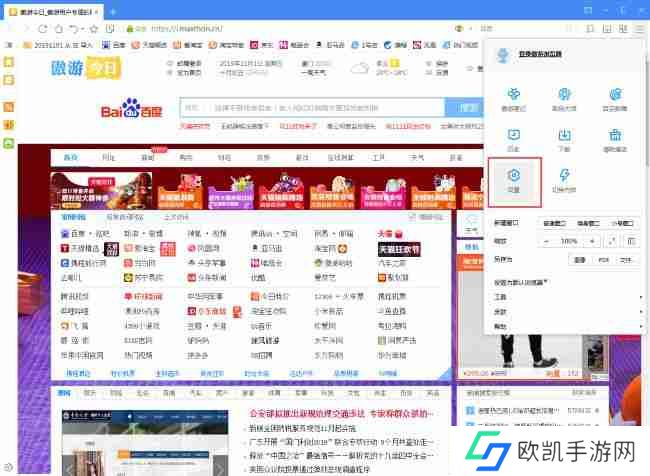Click the orange icon in left sidebar
The image size is (650, 476).
pyautogui.click(x=8, y=107)
